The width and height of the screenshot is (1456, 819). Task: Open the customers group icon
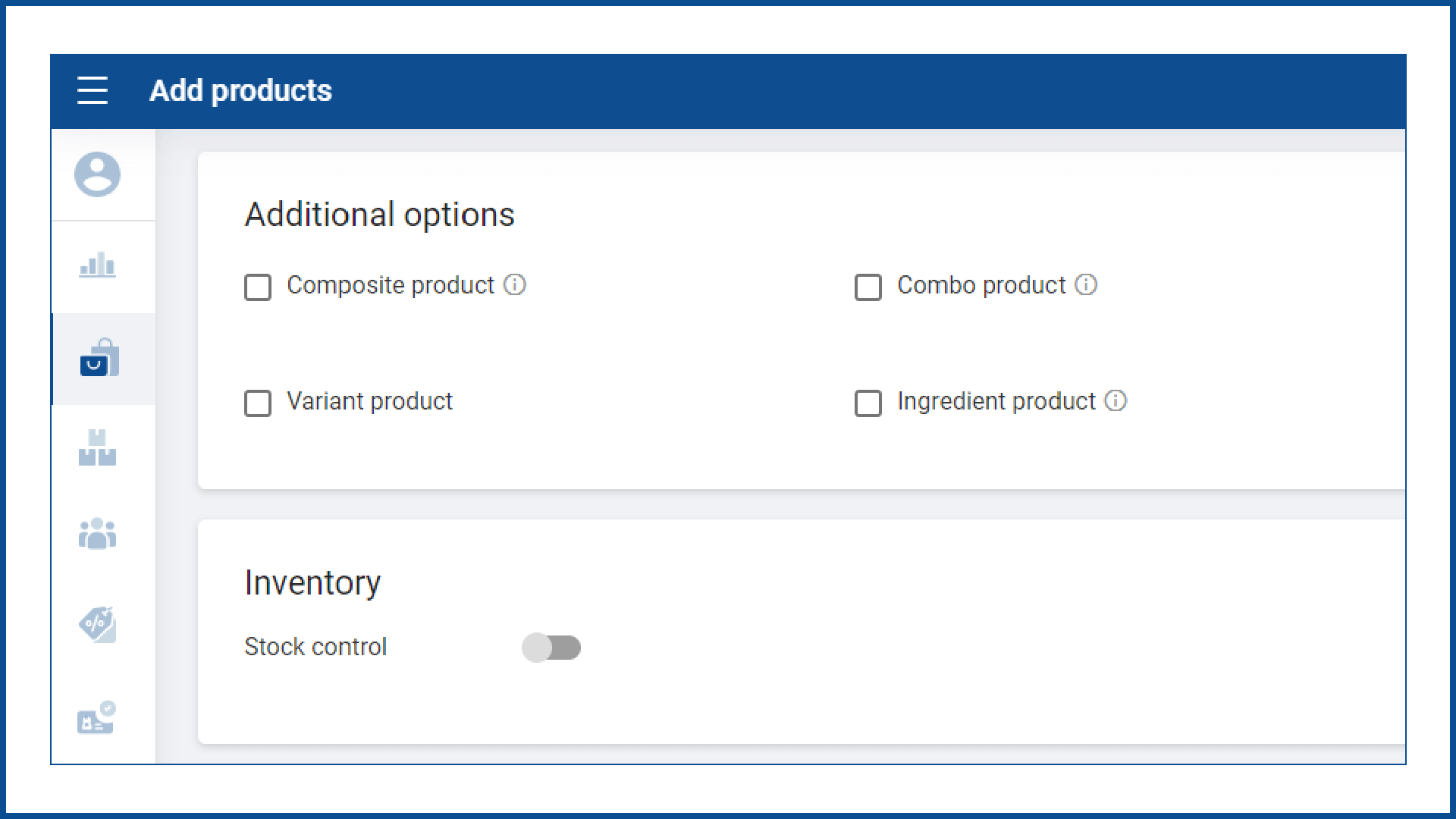(97, 533)
